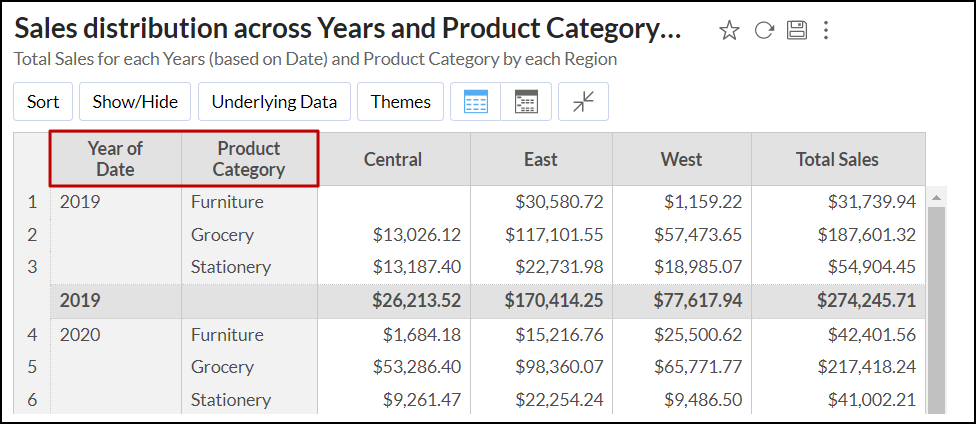Switch to the grid table layout icon

pyautogui.click(x=476, y=102)
